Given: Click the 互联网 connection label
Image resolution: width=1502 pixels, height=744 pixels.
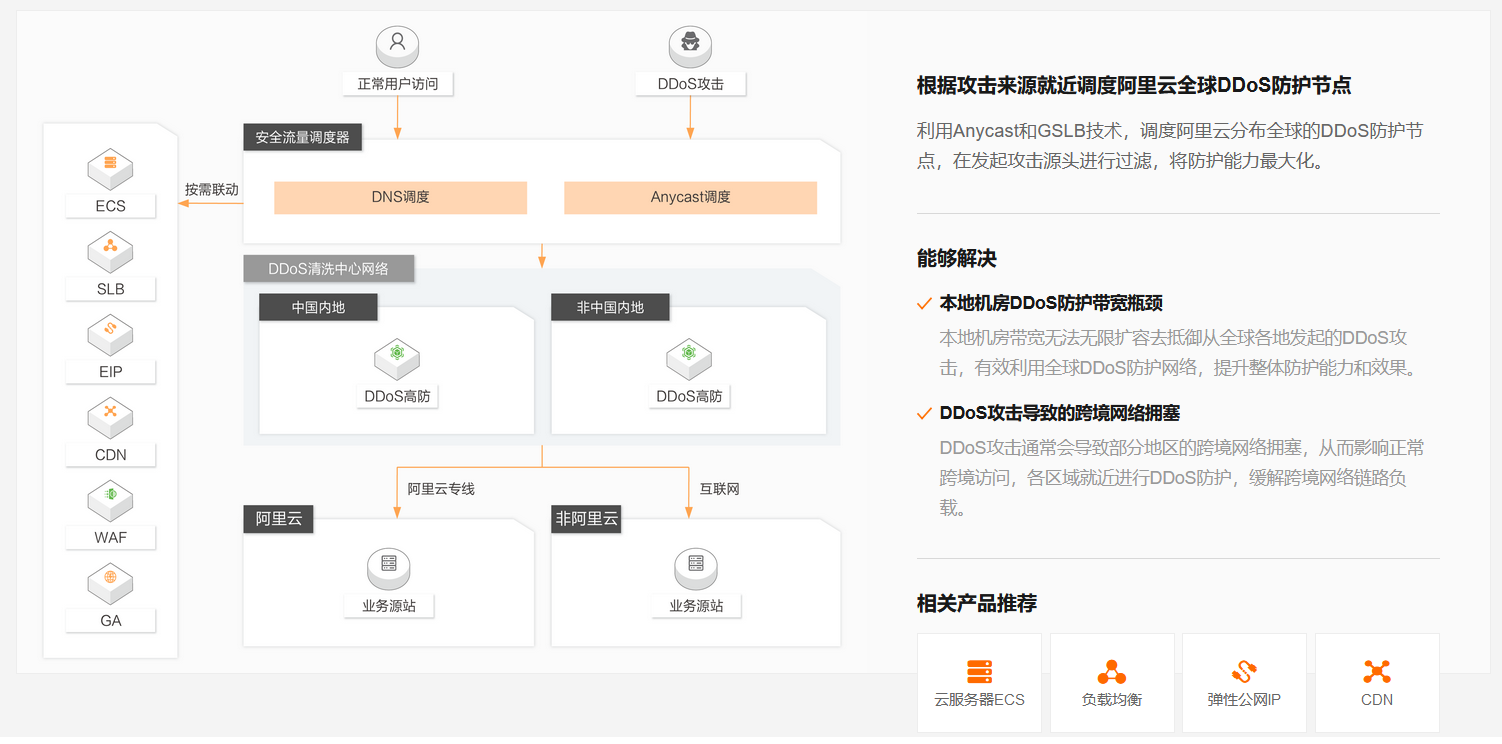Looking at the screenshot, I should pos(719,489).
